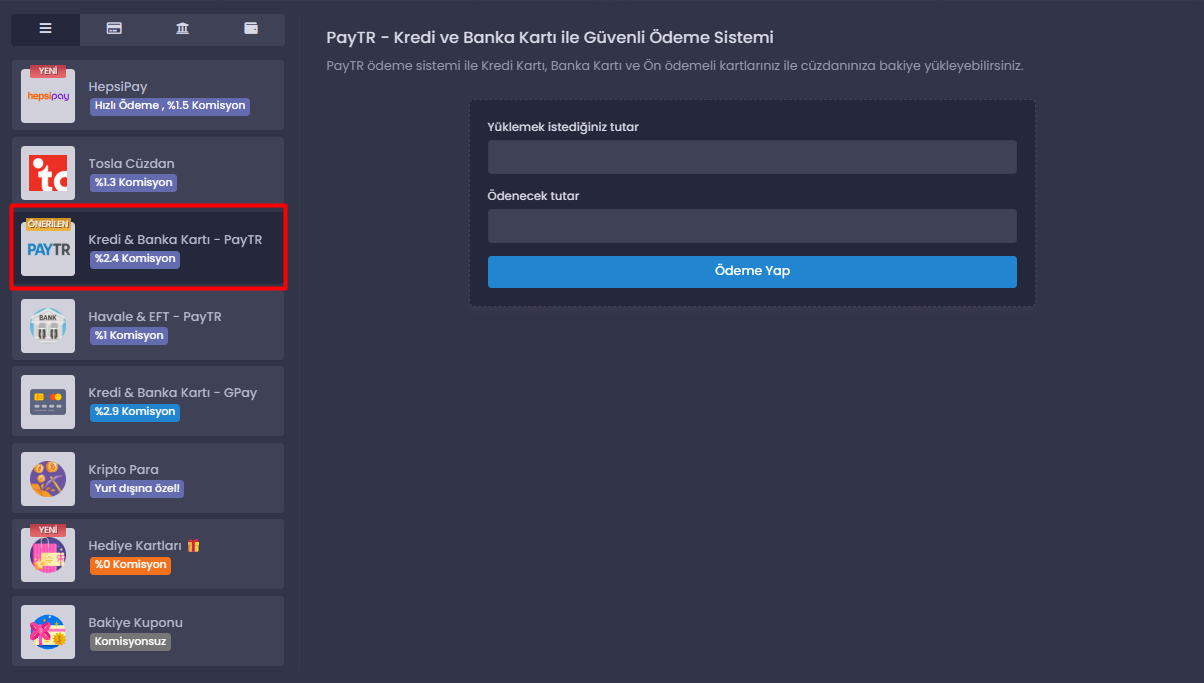Click the PayTR page heading text
The height and width of the screenshot is (683, 1204).
tap(550, 38)
